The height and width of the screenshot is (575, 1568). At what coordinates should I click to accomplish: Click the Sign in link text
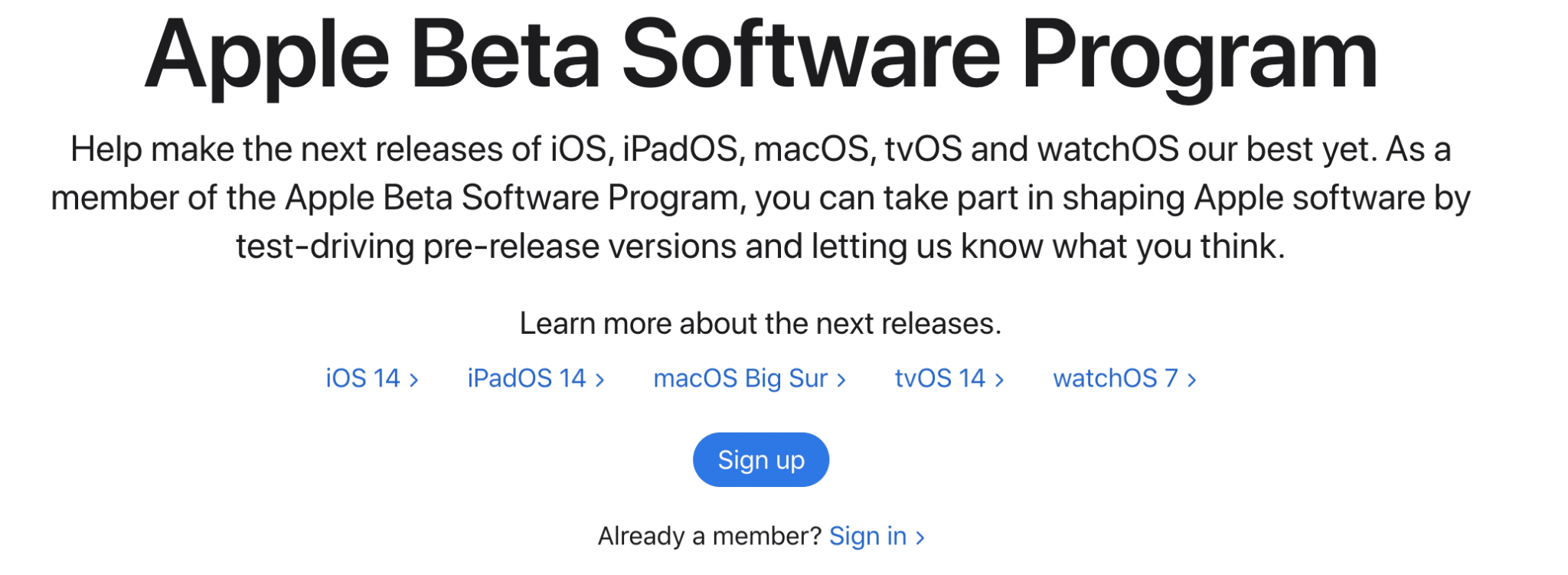tap(867, 536)
